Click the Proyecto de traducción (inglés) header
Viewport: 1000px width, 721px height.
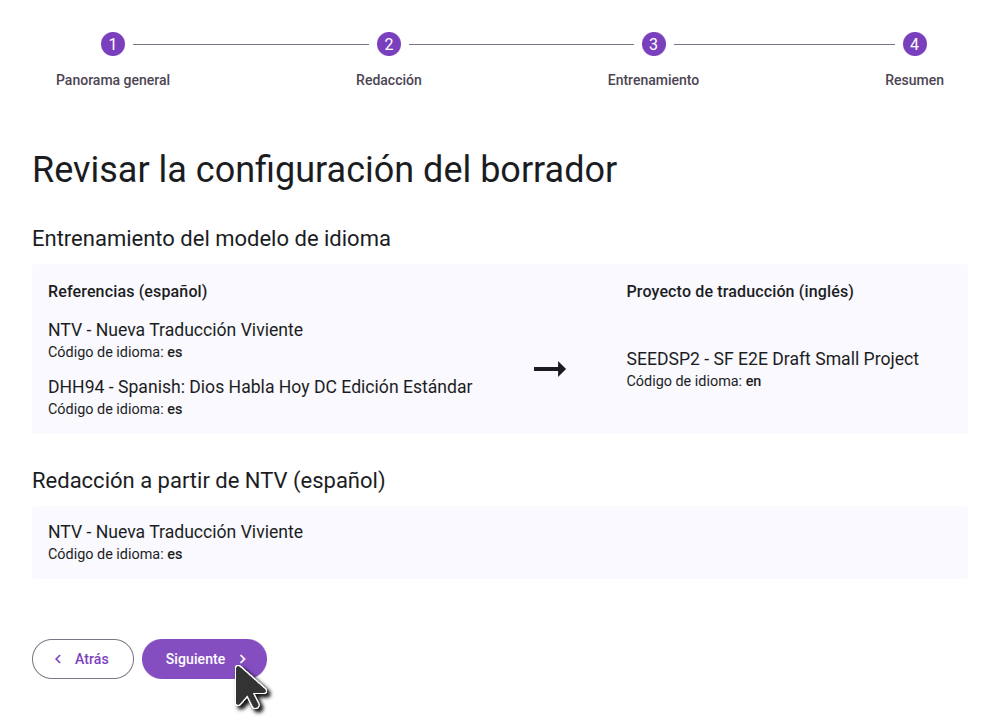point(739,292)
